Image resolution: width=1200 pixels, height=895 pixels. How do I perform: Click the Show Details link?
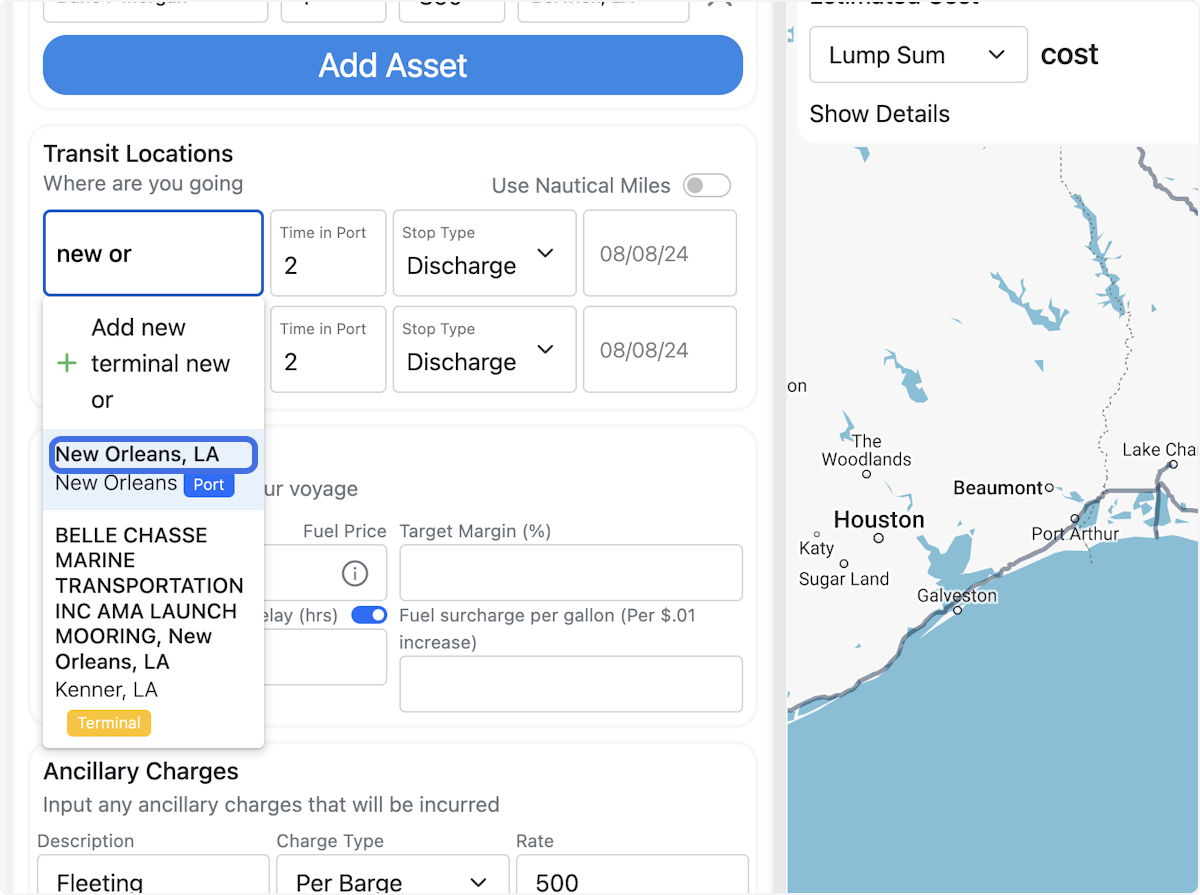879,114
